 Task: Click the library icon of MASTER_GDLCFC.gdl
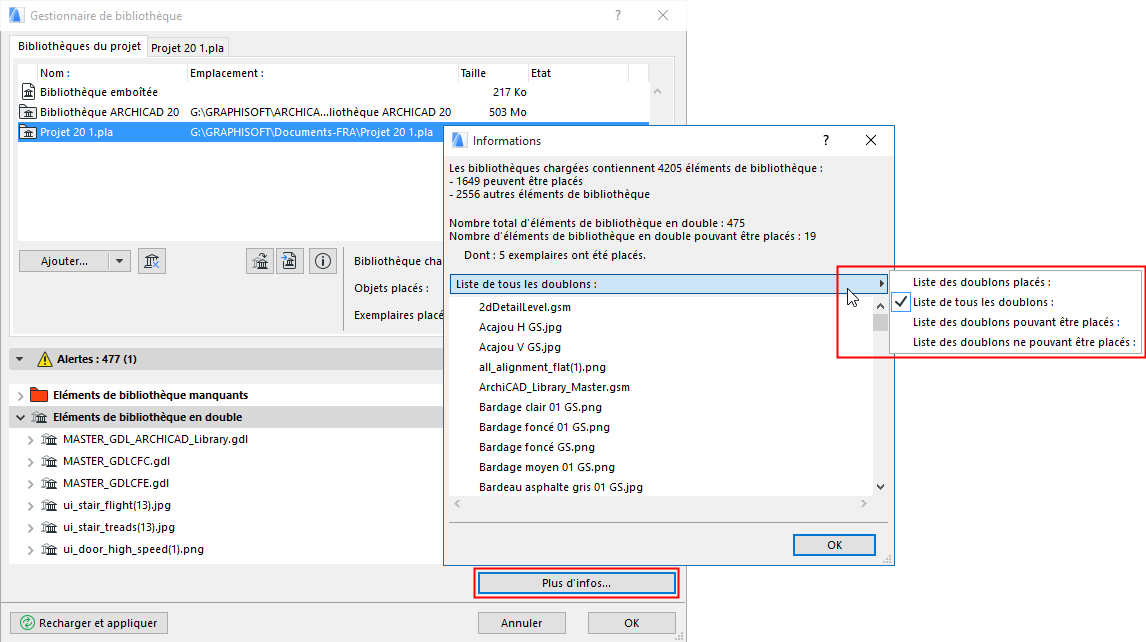coord(49,461)
